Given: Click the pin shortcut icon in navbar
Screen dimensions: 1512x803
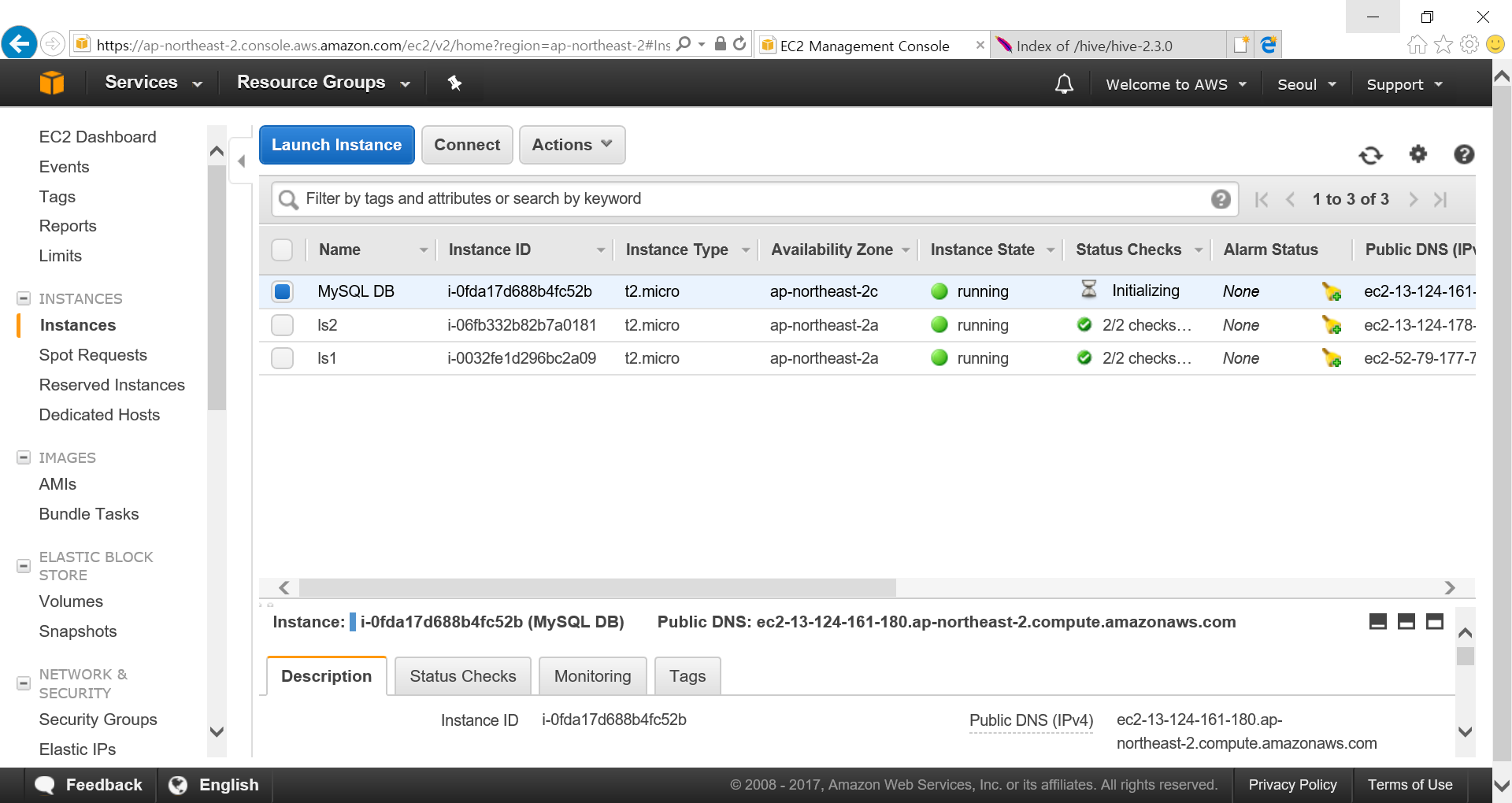Looking at the screenshot, I should pyautogui.click(x=454, y=83).
